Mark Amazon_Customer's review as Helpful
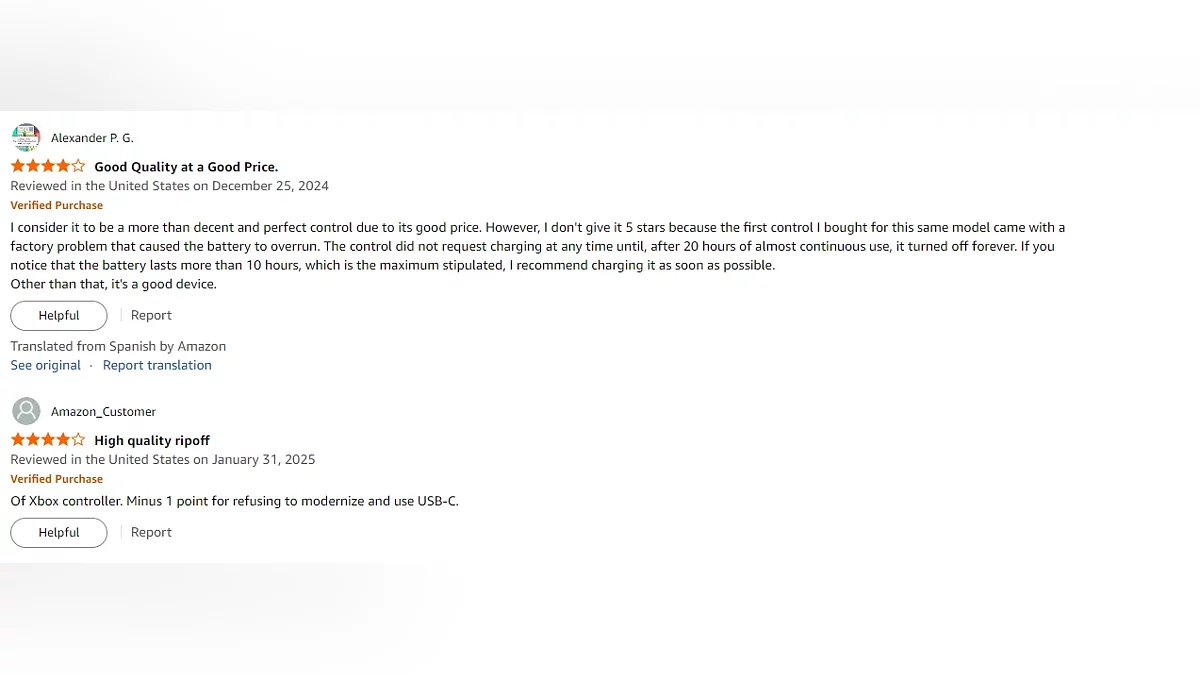 [x=59, y=533]
